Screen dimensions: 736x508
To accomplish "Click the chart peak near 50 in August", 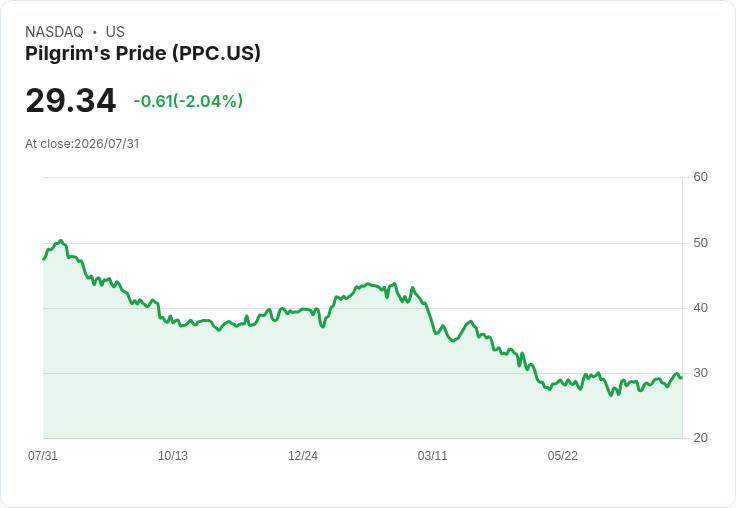I will 61,241.
